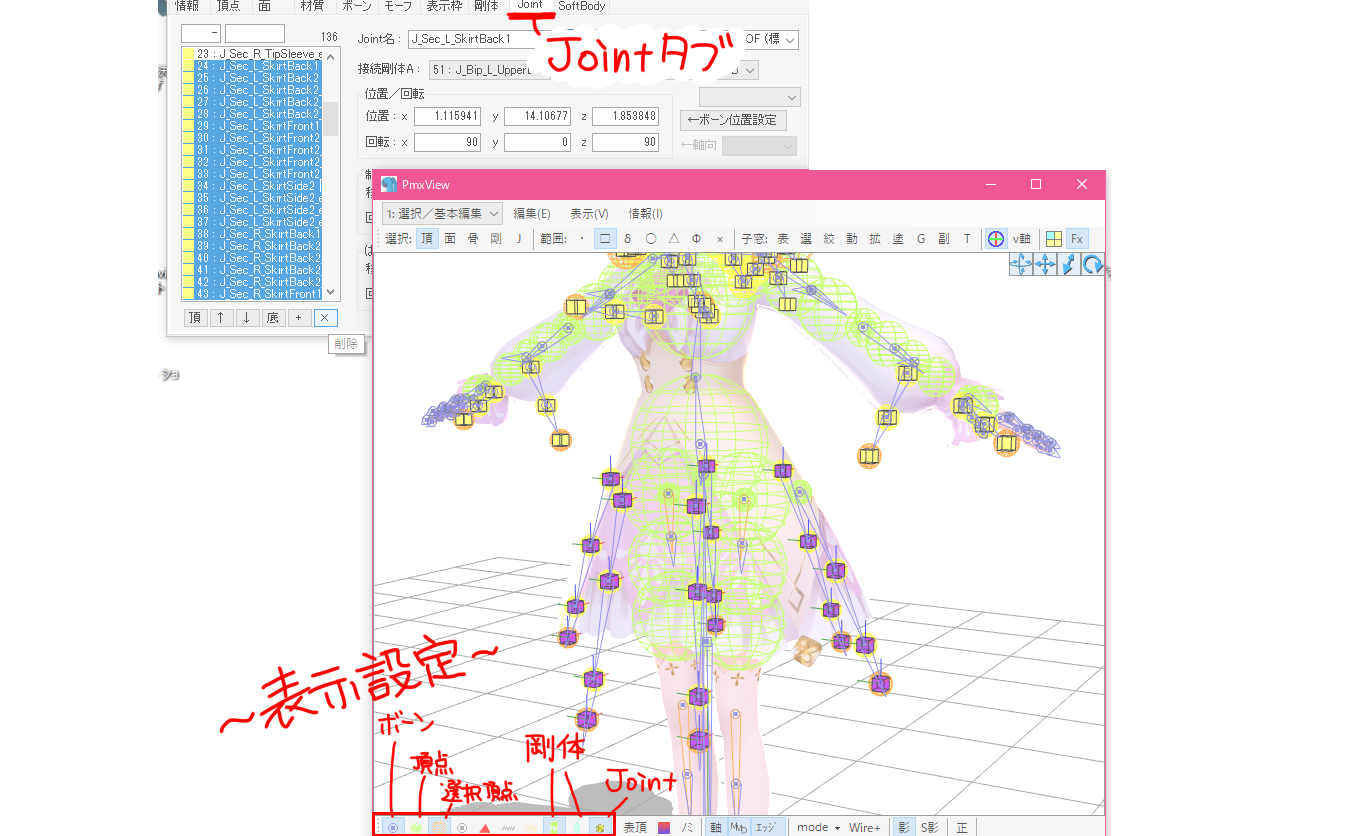
Task: Toggle rigid body display in bottom bar
Action: click(553, 827)
